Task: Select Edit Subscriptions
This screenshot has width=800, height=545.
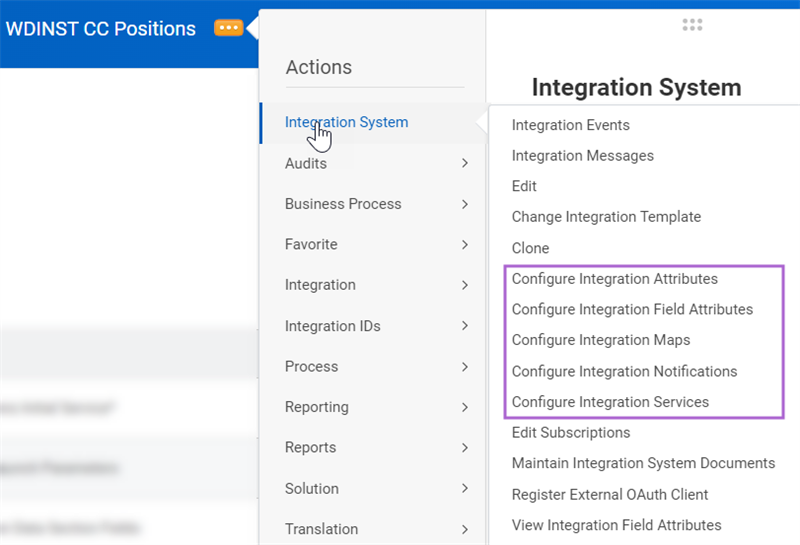Action: tap(571, 433)
